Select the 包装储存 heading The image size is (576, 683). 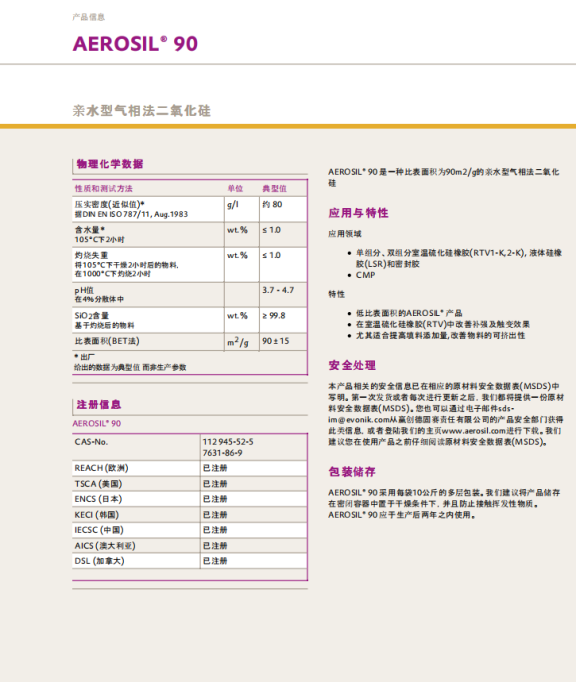[352, 472]
